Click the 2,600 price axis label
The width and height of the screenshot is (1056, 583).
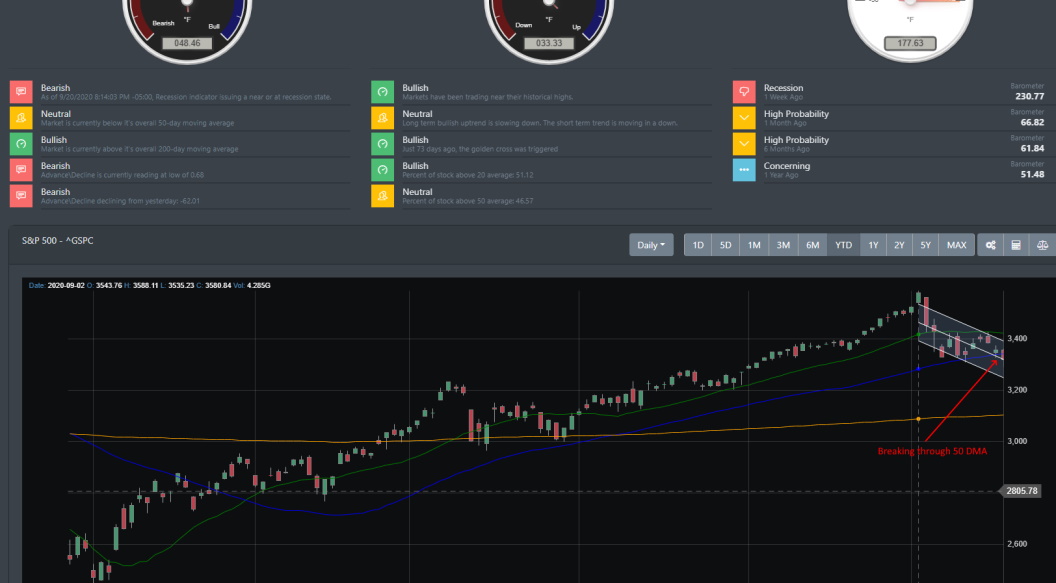click(x=1017, y=544)
